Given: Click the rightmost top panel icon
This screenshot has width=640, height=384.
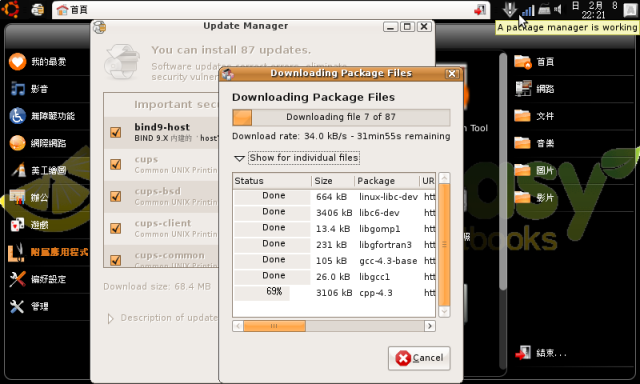Looking at the screenshot, I should pyautogui.click(x=630, y=10).
